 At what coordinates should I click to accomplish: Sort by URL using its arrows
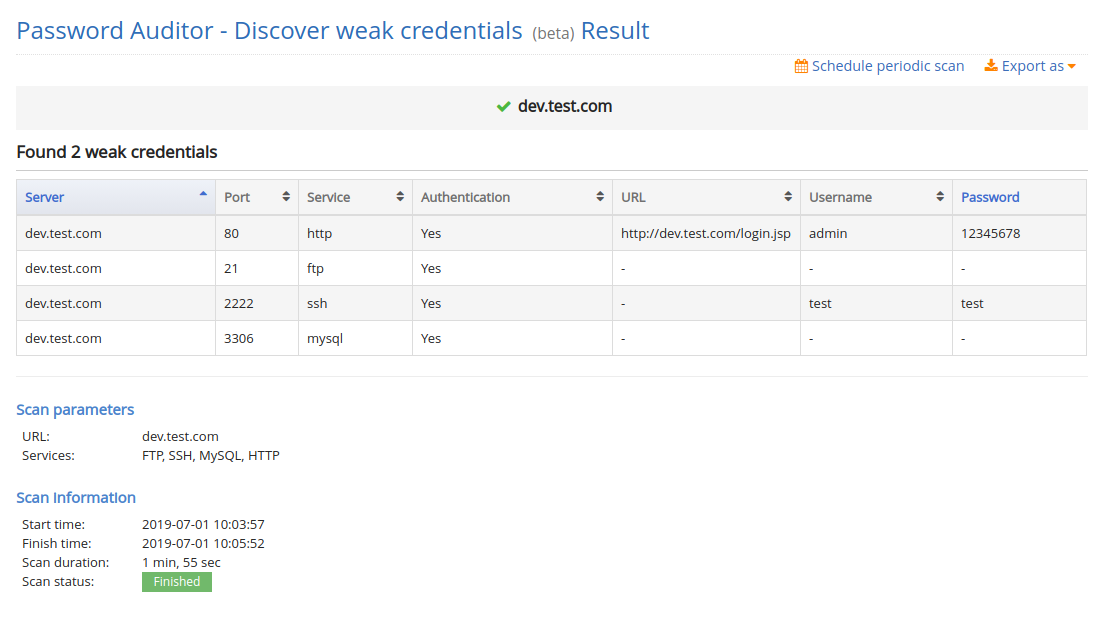click(788, 197)
